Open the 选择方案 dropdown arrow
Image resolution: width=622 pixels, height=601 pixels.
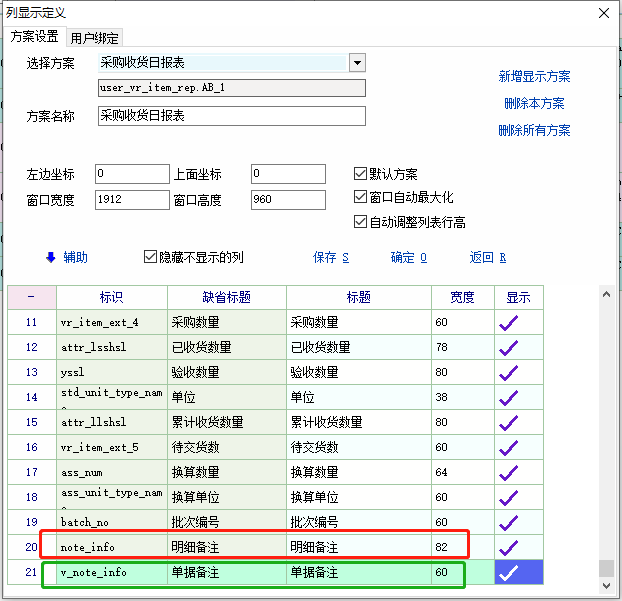pyautogui.click(x=357, y=63)
